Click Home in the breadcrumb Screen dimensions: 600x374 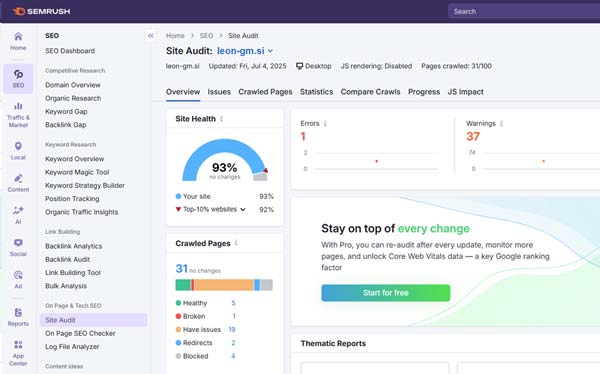175,36
